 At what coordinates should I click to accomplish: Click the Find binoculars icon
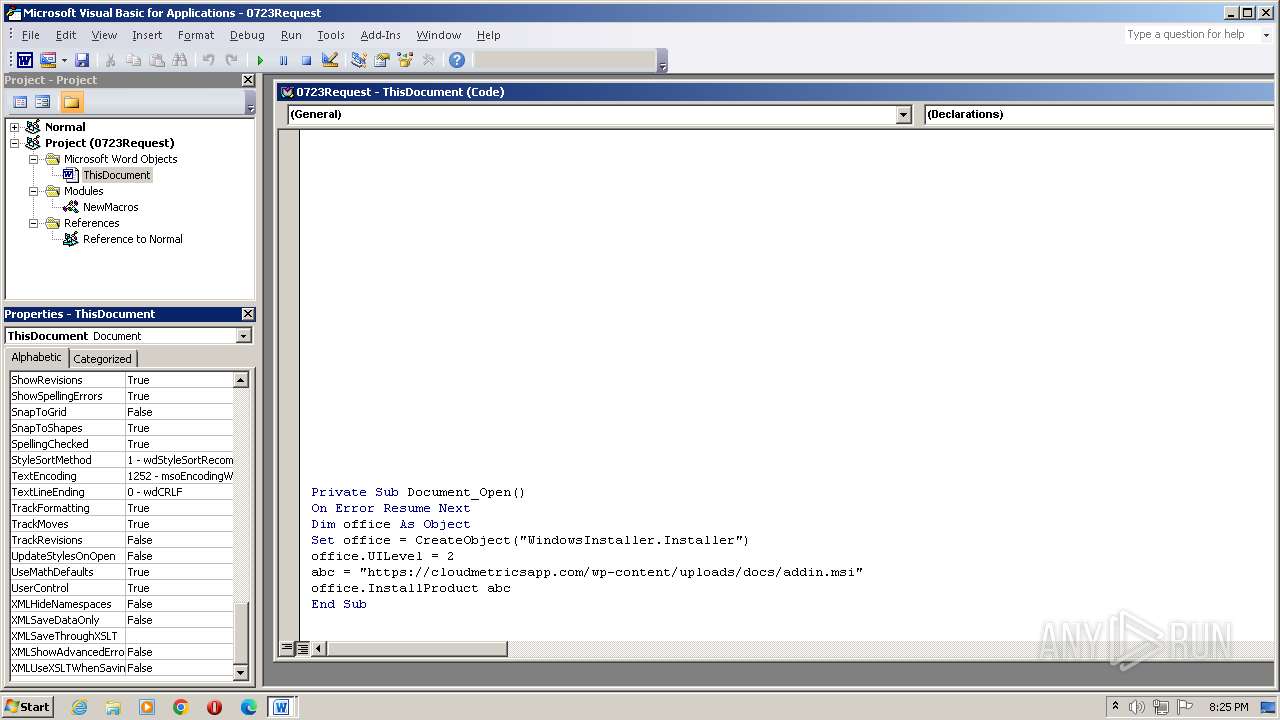pyautogui.click(x=180, y=60)
